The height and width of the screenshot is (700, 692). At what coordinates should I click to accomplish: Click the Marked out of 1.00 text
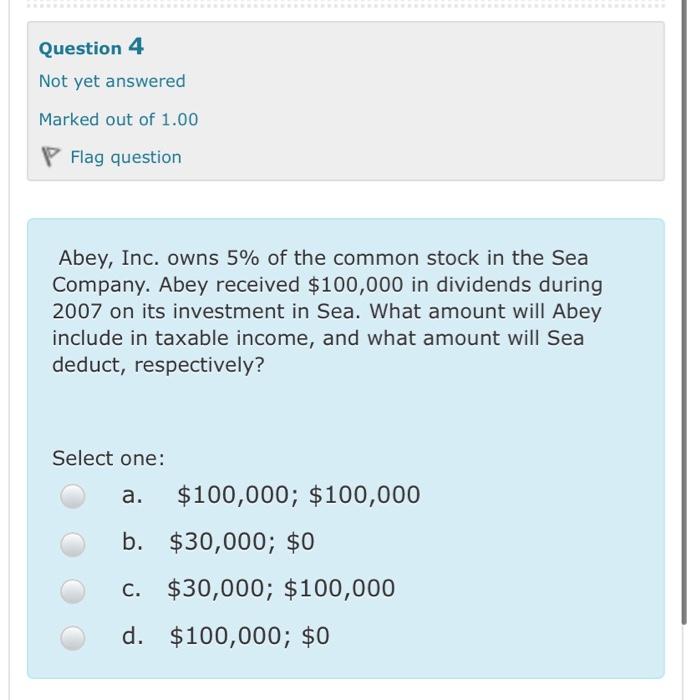pyautogui.click(x=118, y=120)
